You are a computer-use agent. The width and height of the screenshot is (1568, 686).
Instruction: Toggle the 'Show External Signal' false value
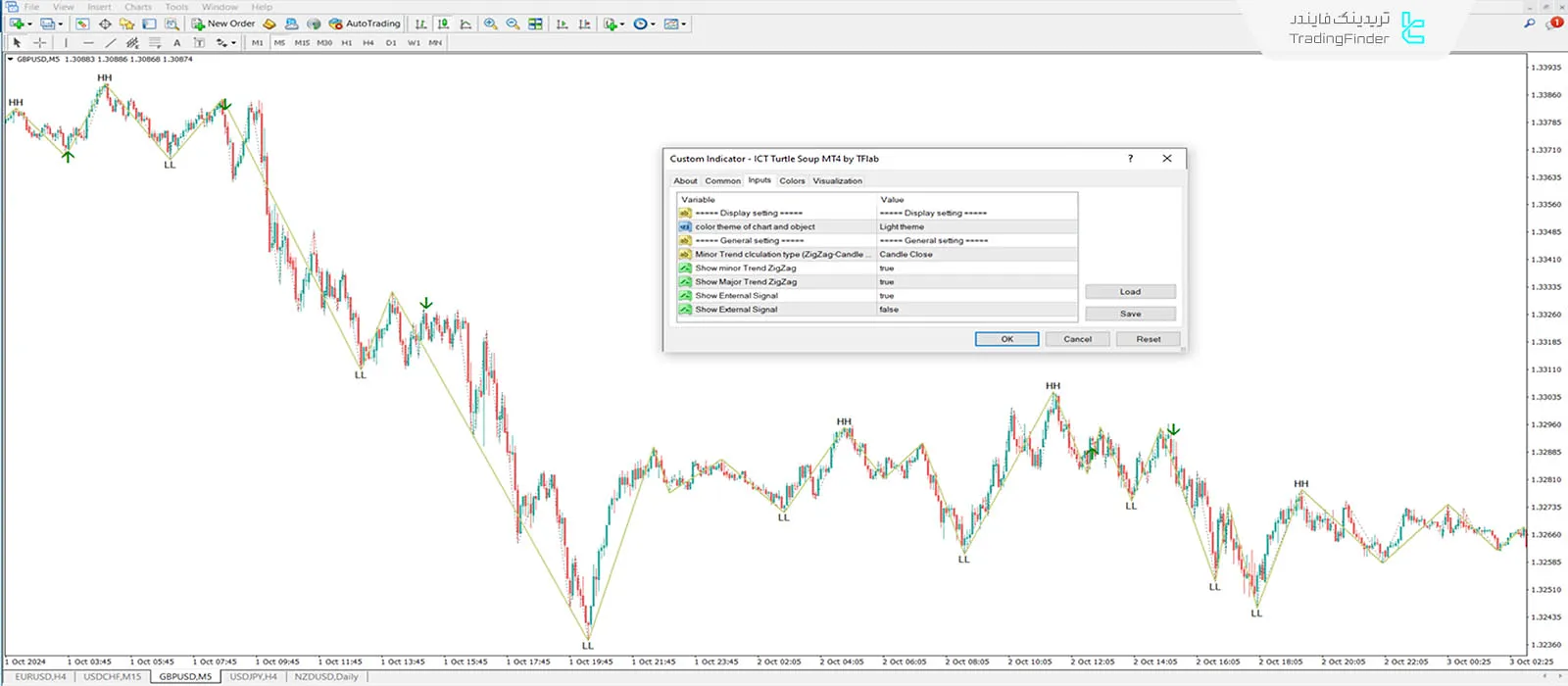tap(975, 310)
